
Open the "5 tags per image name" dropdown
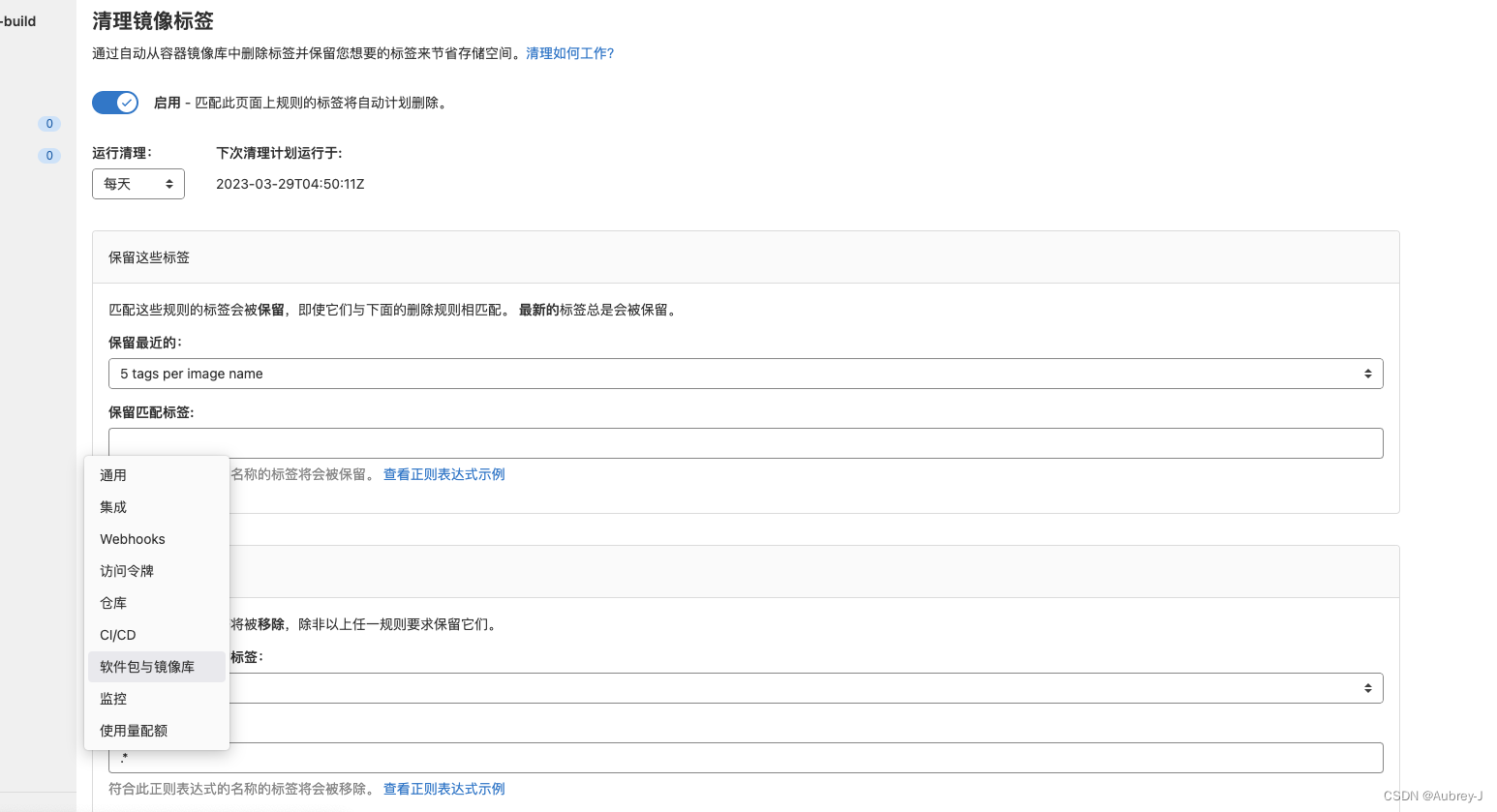click(x=746, y=373)
